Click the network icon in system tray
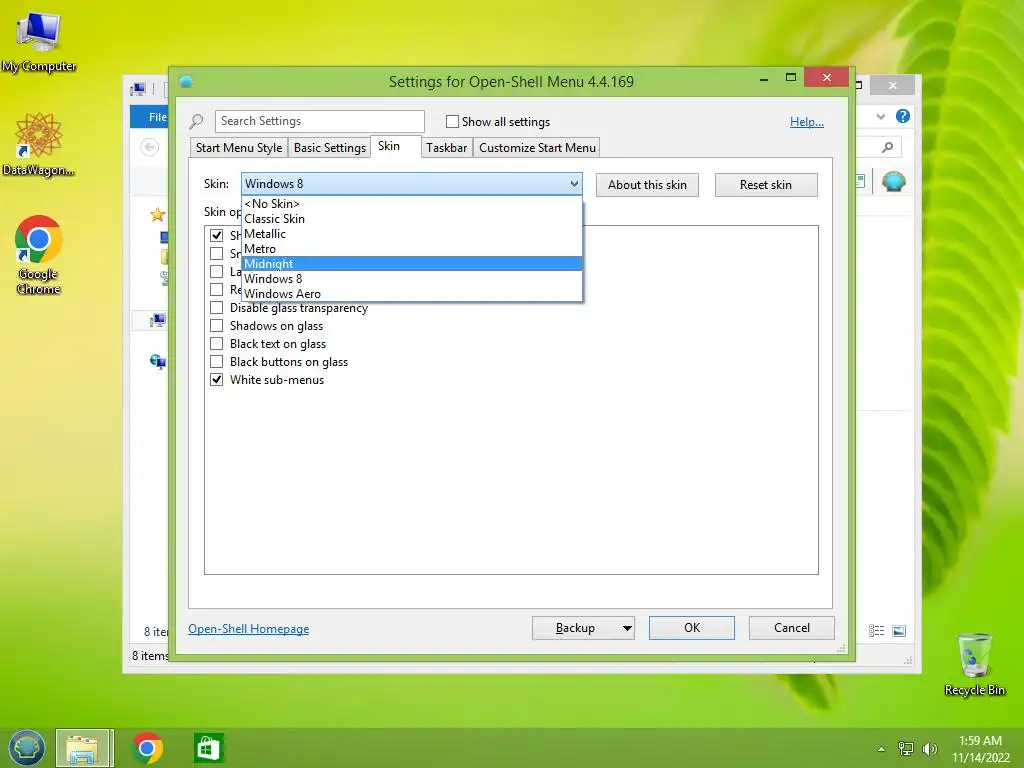The width and height of the screenshot is (1024, 768). coord(906,749)
